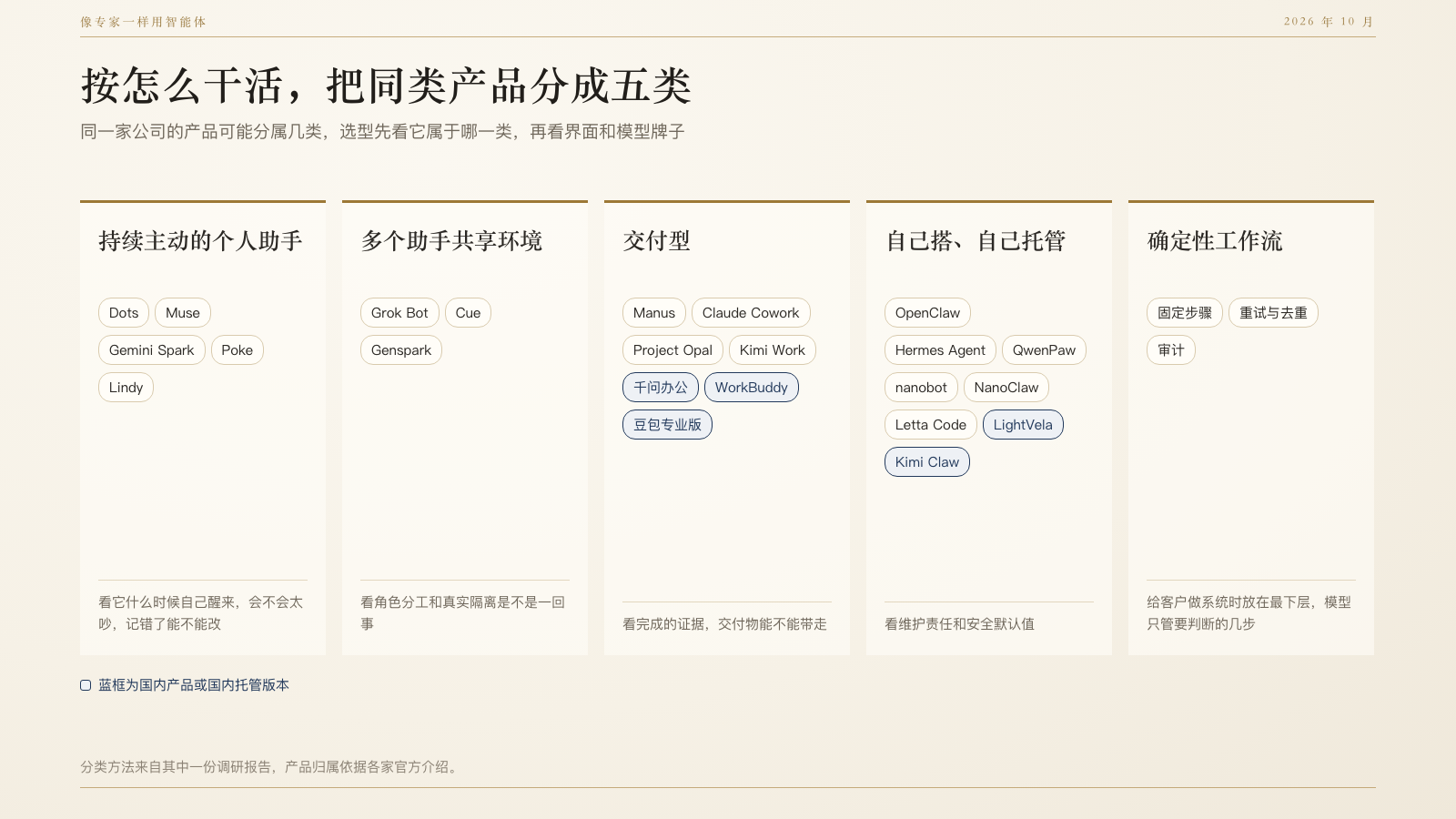The width and height of the screenshot is (1456, 819).
Task: Click the blue-framed 千问办公 chip
Action: coord(661,388)
